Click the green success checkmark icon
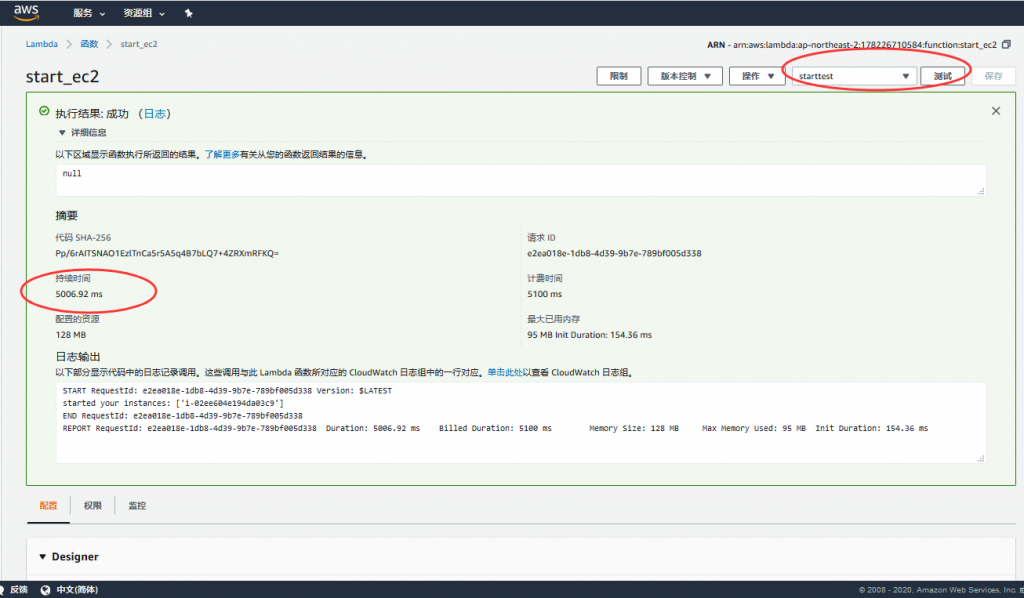This screenshot has width=1024, height=598. pos(43,112)
